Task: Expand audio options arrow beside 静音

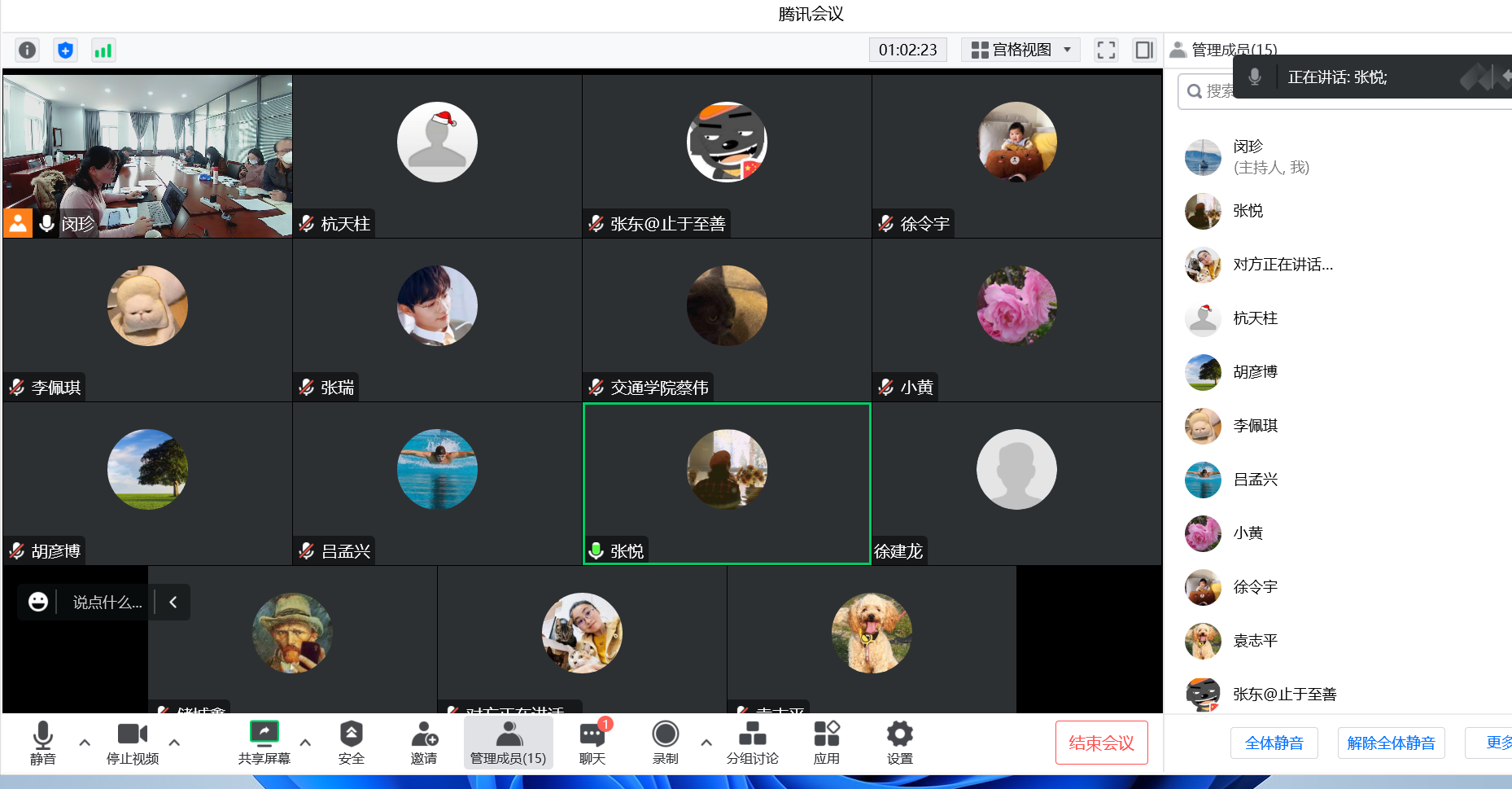Action: tap(85, 742)
